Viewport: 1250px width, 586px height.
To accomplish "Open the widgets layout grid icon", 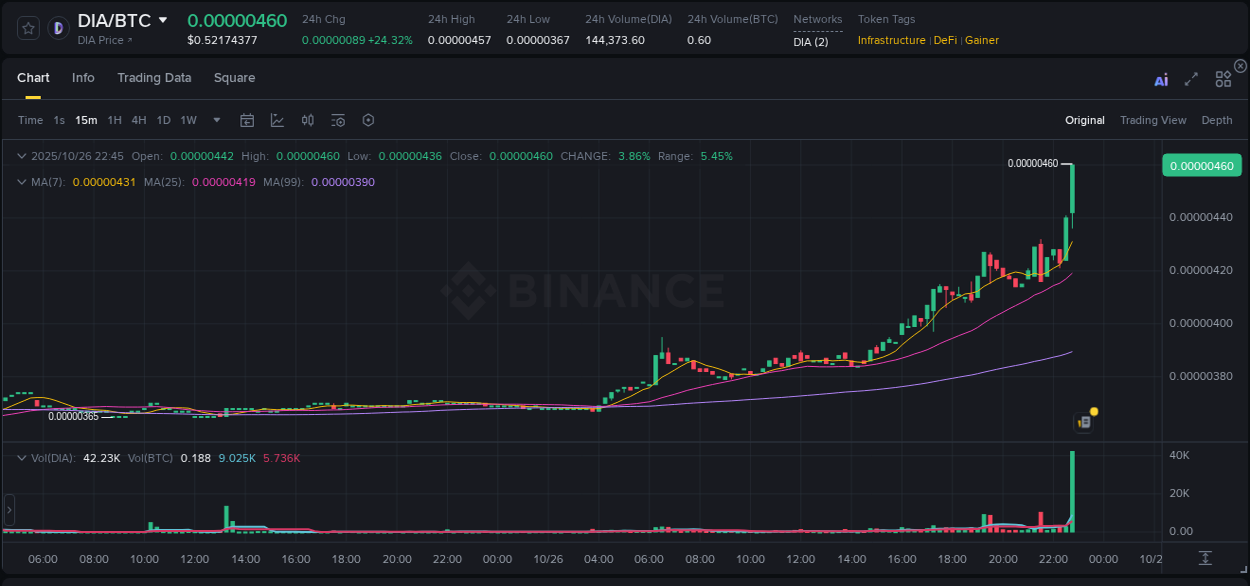I will pos(1223,79).
